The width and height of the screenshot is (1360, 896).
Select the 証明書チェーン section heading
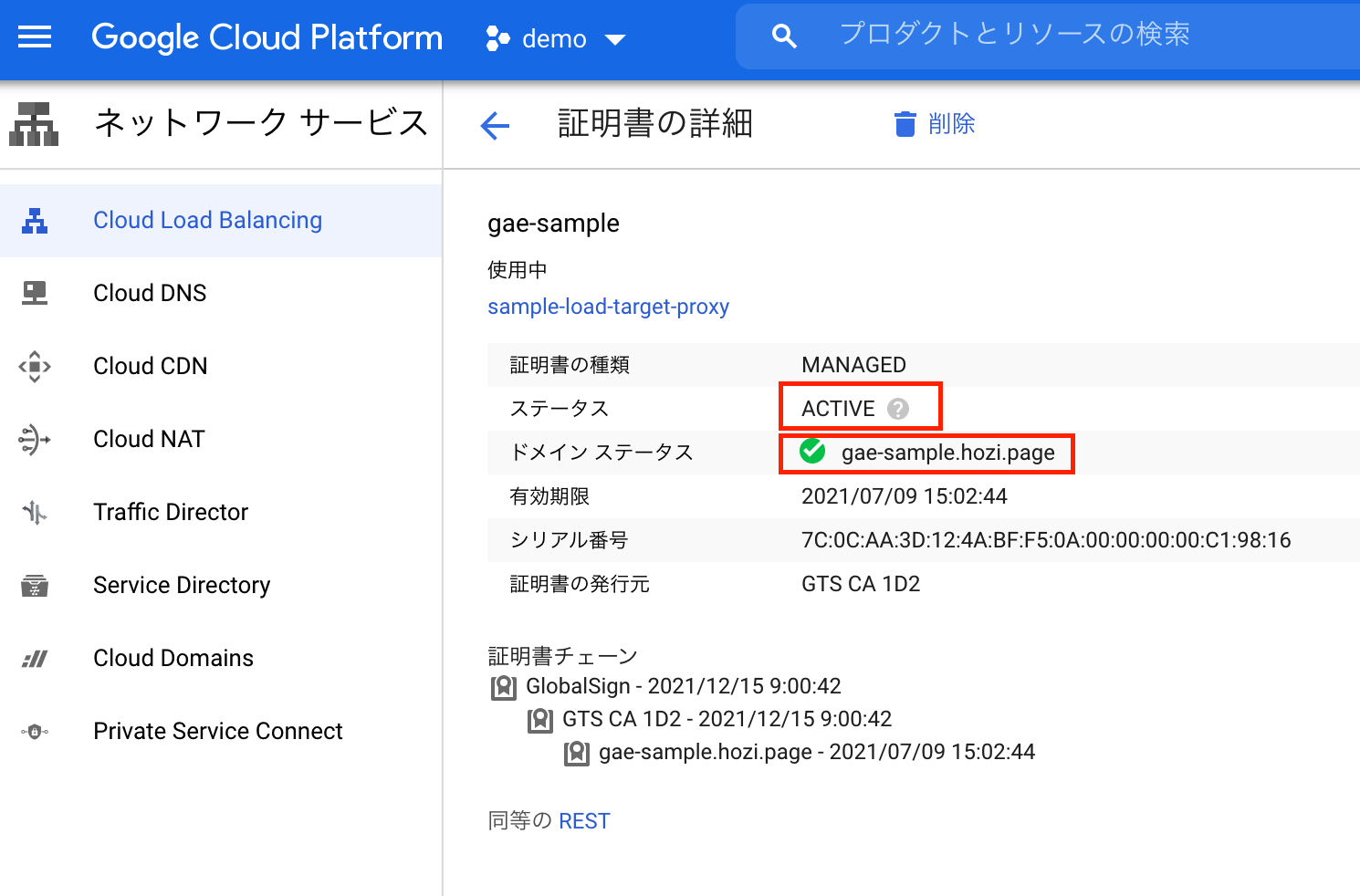pos(562,656)
